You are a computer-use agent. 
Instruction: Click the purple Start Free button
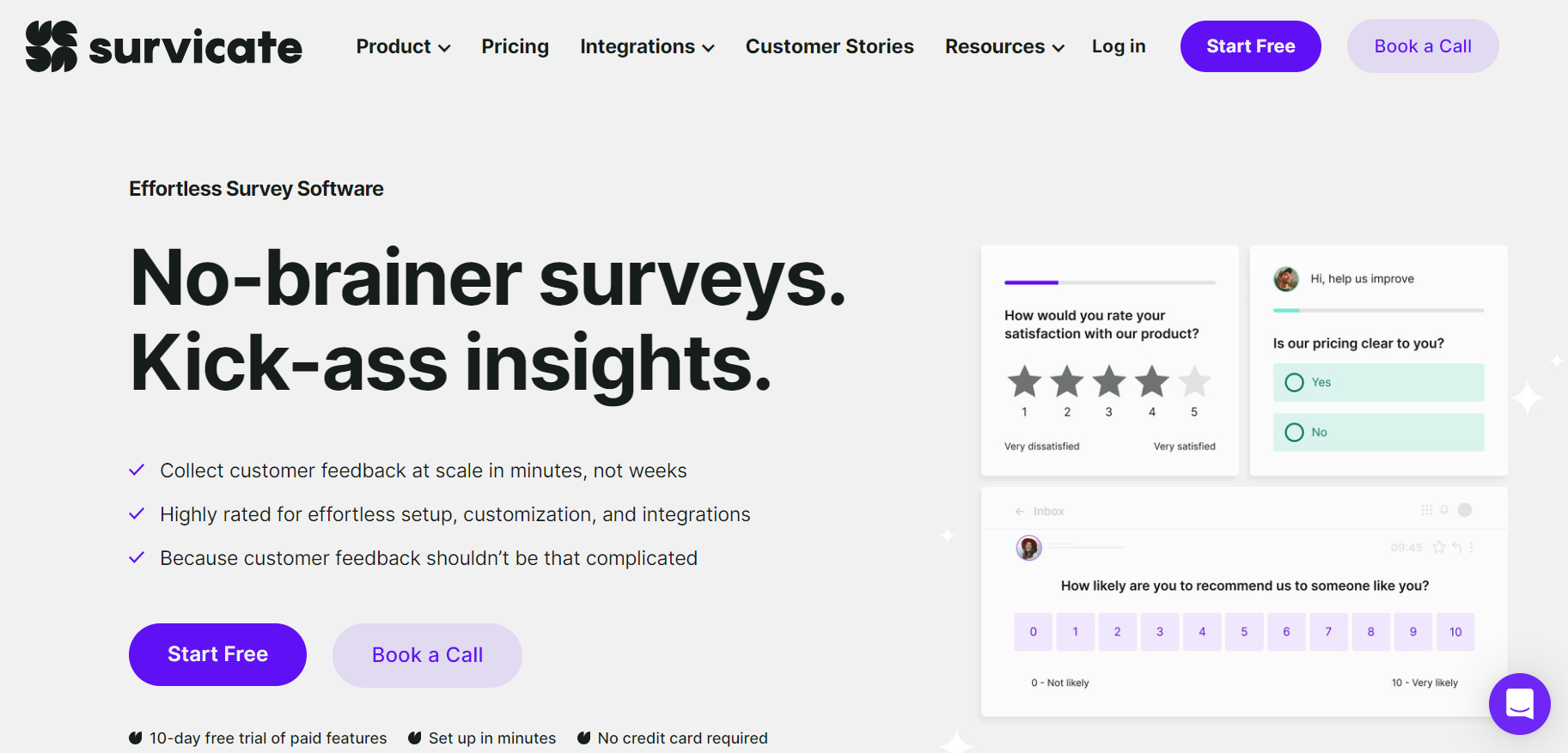pyautogui.click(x=1250, y=46)
